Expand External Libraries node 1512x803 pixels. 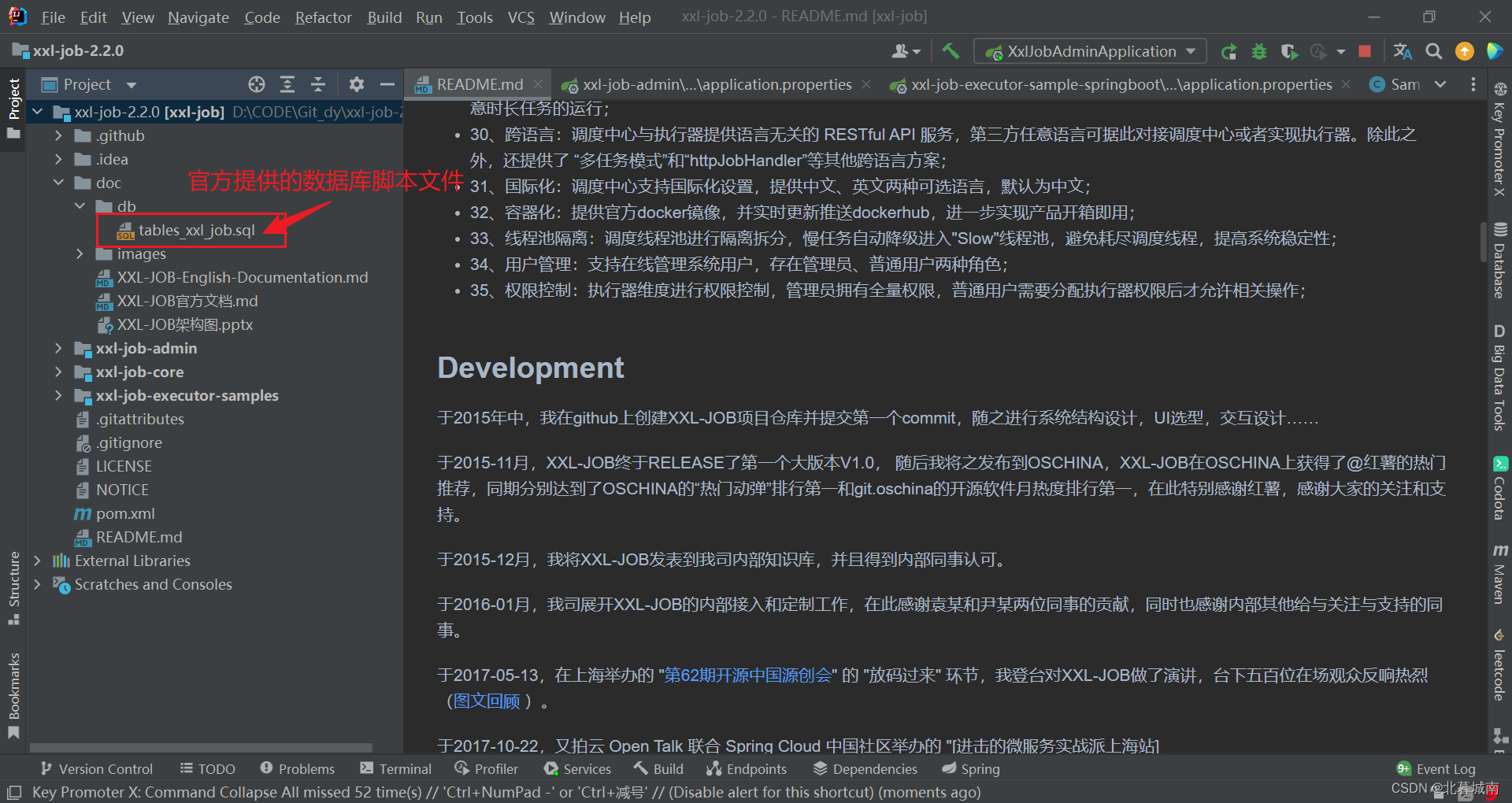point(36,561)
